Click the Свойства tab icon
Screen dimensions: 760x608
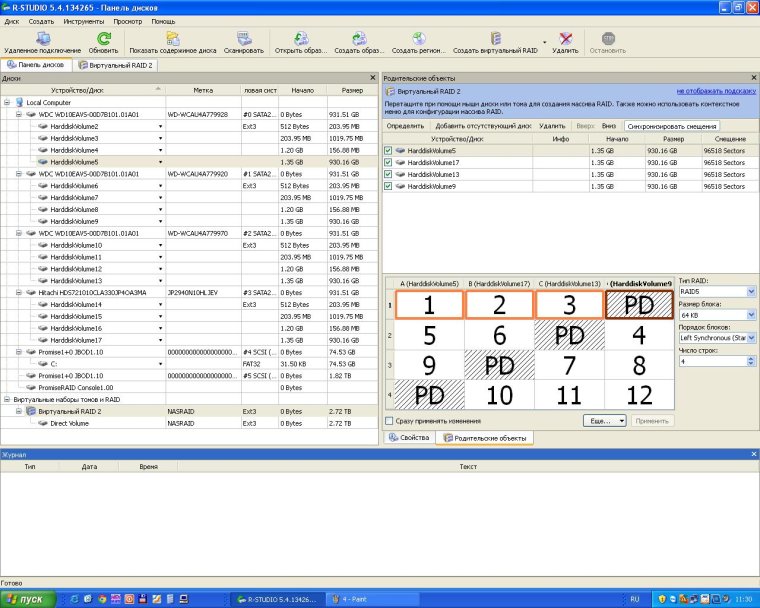pos(394,437)
